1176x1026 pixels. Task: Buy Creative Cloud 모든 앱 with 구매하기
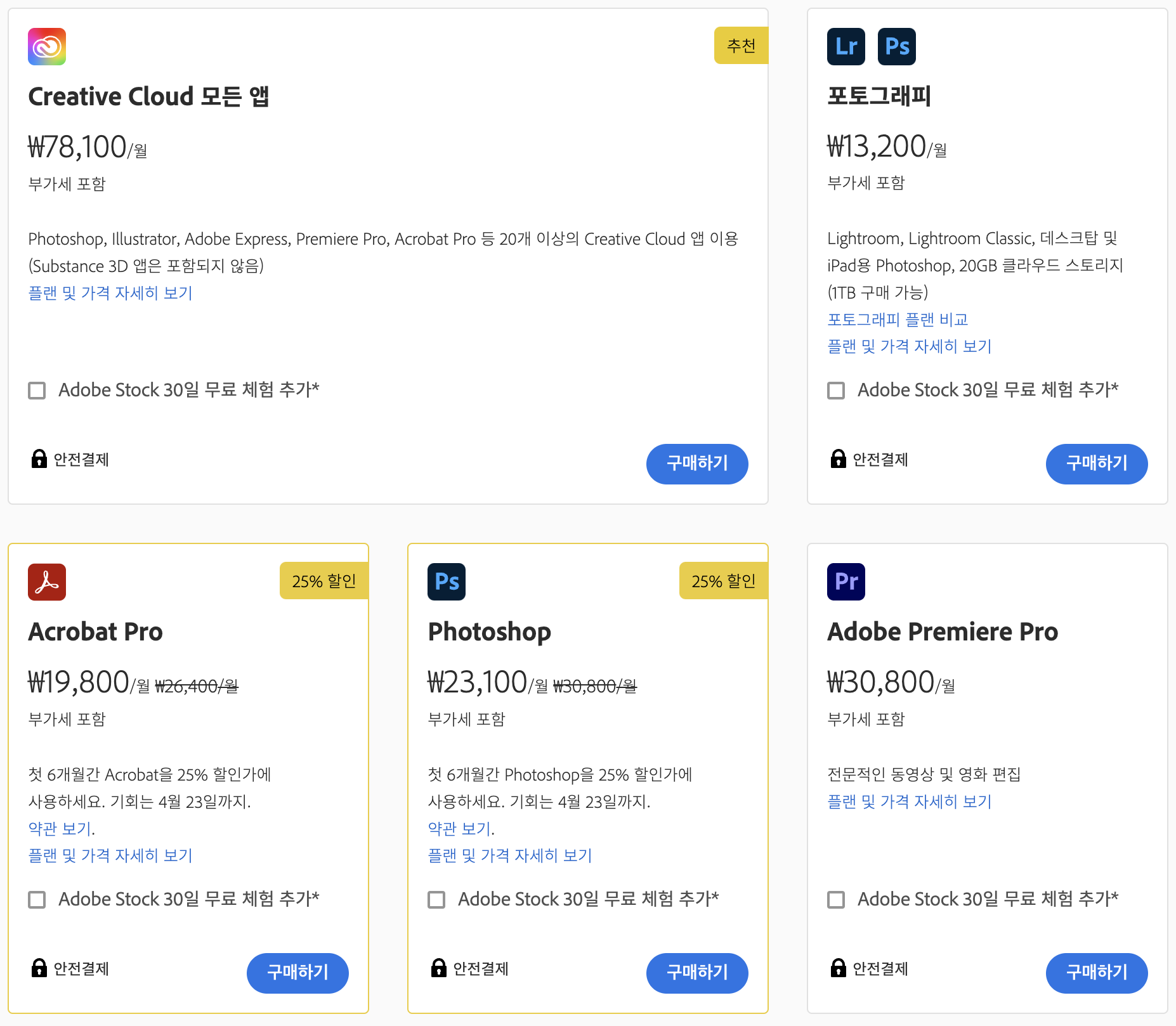(697, 464)
